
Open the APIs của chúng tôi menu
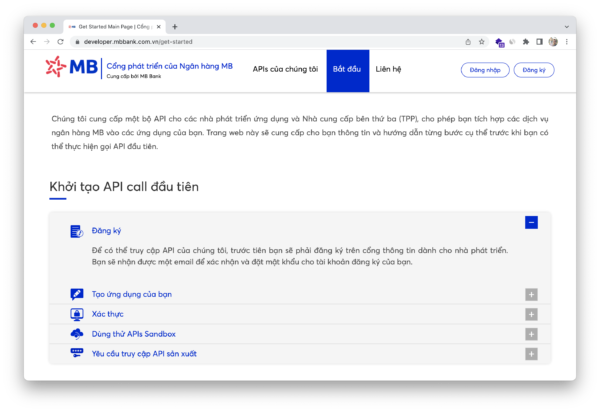285,70
